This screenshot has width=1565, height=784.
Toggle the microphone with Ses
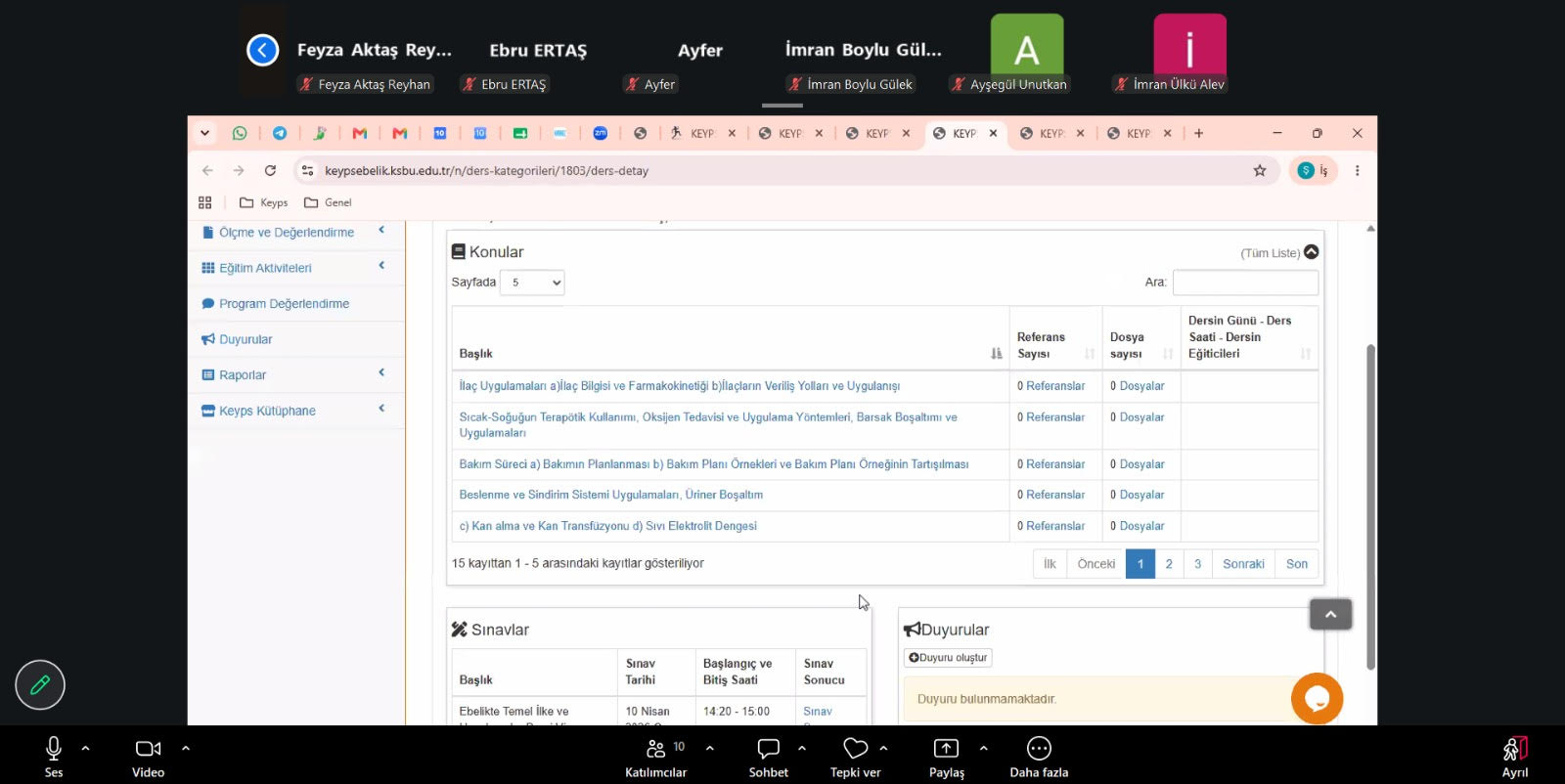pyautogui.click(x=54, y=758)
